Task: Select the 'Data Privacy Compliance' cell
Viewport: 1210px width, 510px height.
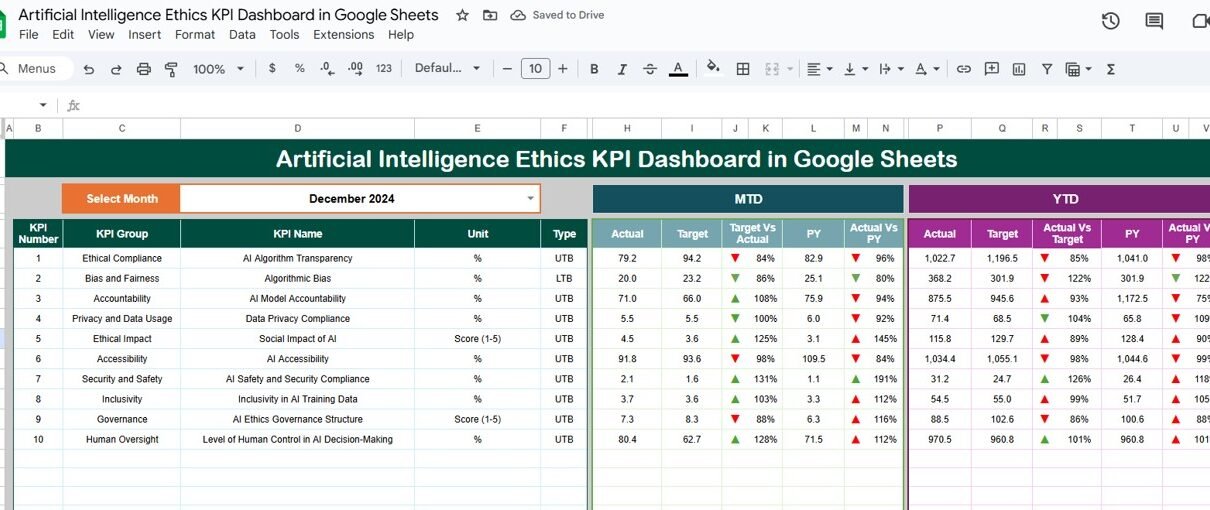Action: pos(297,318)
